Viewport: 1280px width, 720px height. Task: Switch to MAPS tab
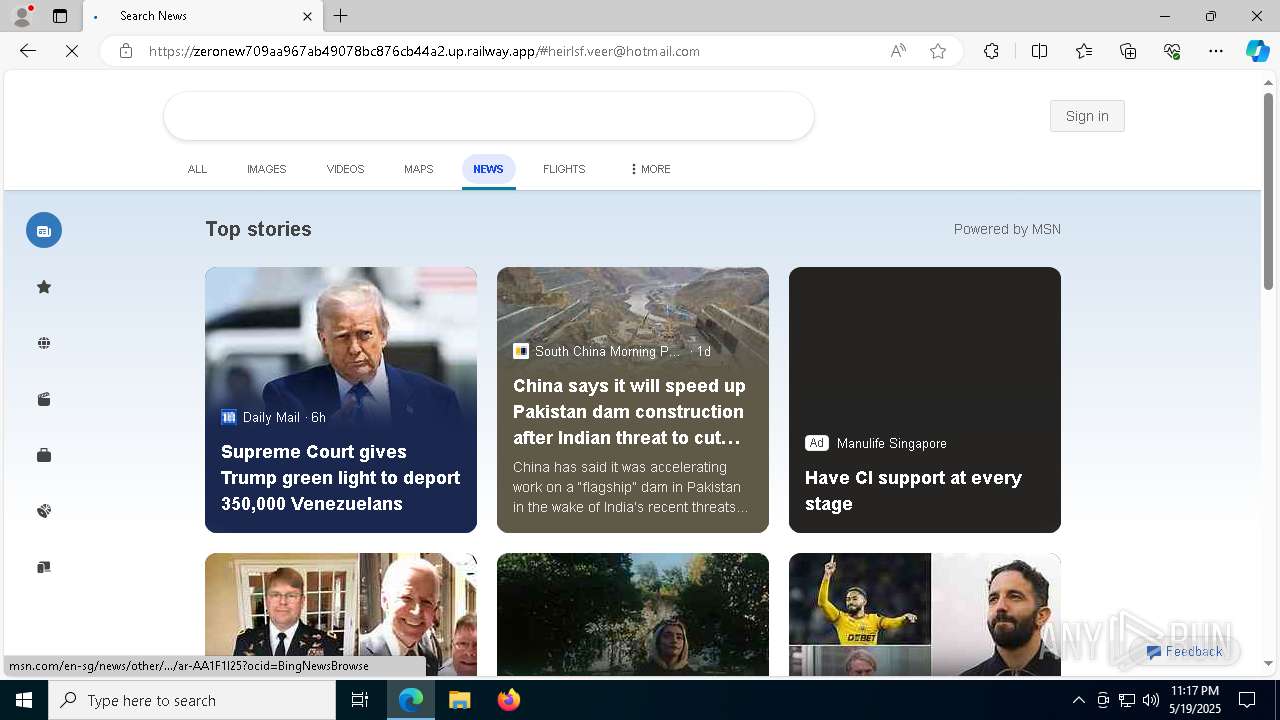pos(418,169)
